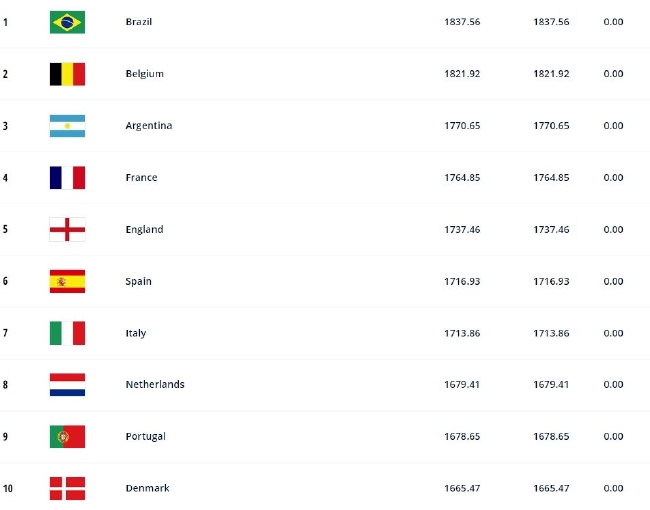Screen dimensions: 650x510
Task: Click the Belgium flag icon
Action: pyautogui.click(x=67, y=74)
